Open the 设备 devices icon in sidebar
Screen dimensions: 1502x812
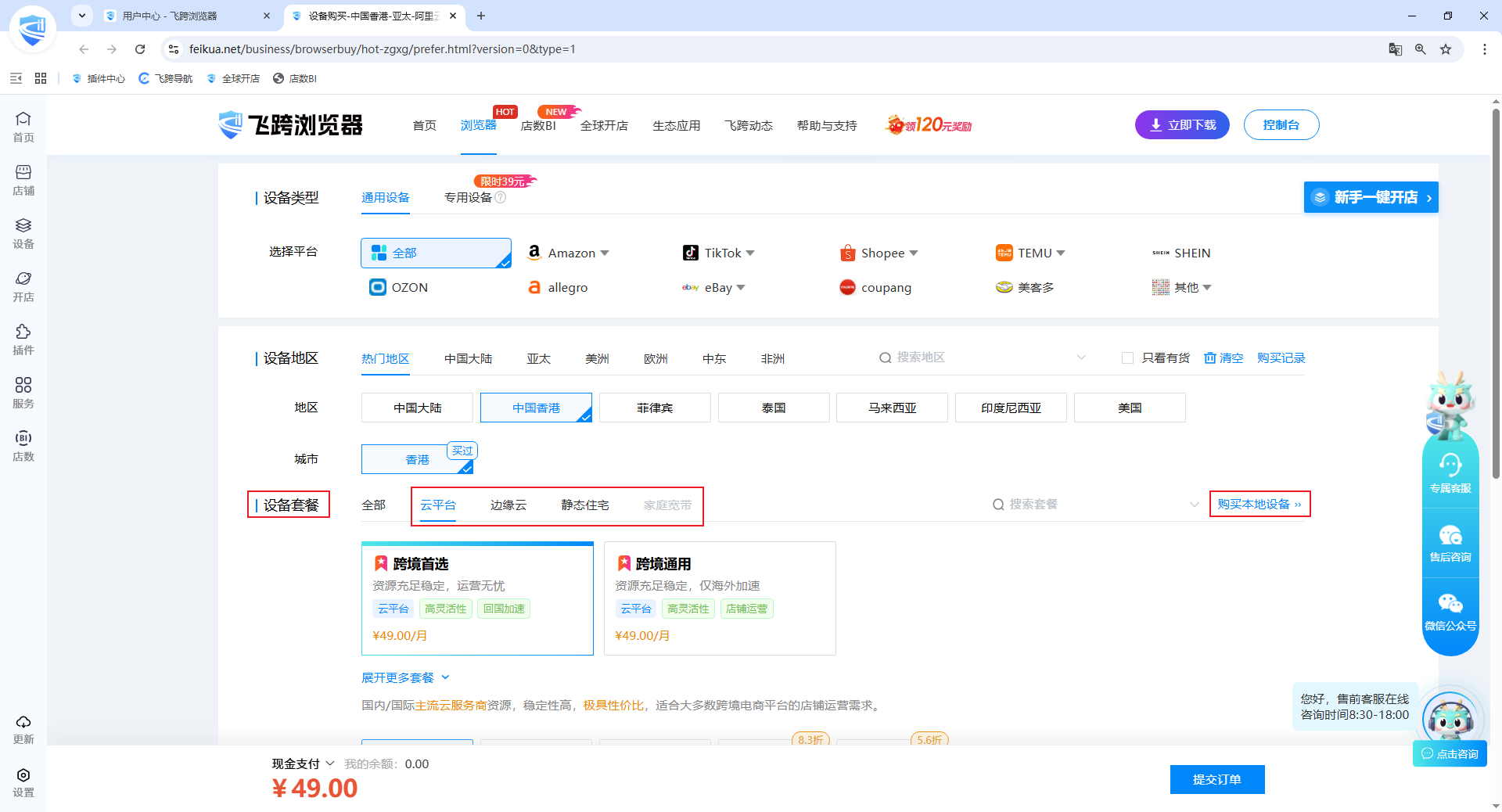[x=23, y=233]
